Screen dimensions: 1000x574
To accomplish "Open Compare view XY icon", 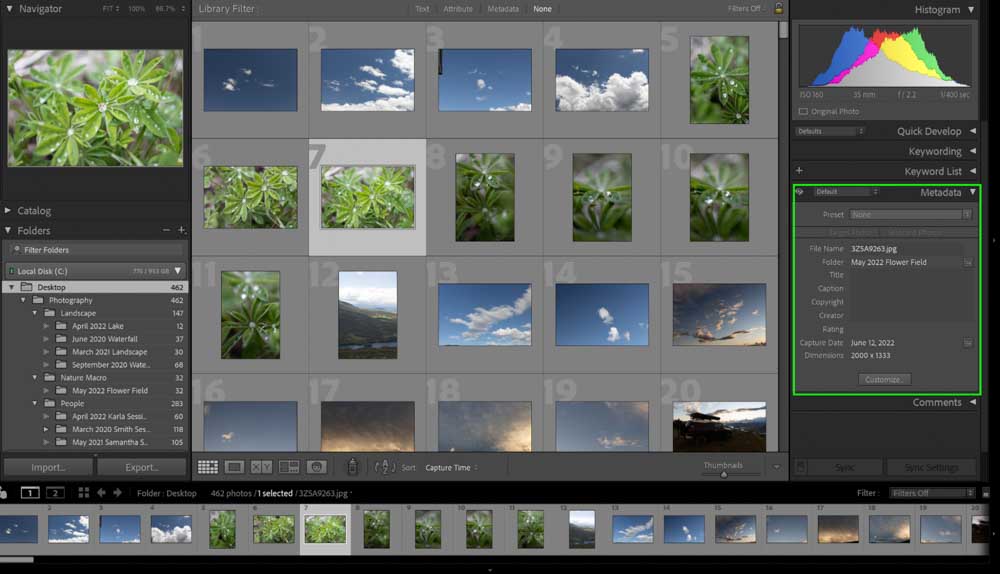I will (x=261, y=467).
